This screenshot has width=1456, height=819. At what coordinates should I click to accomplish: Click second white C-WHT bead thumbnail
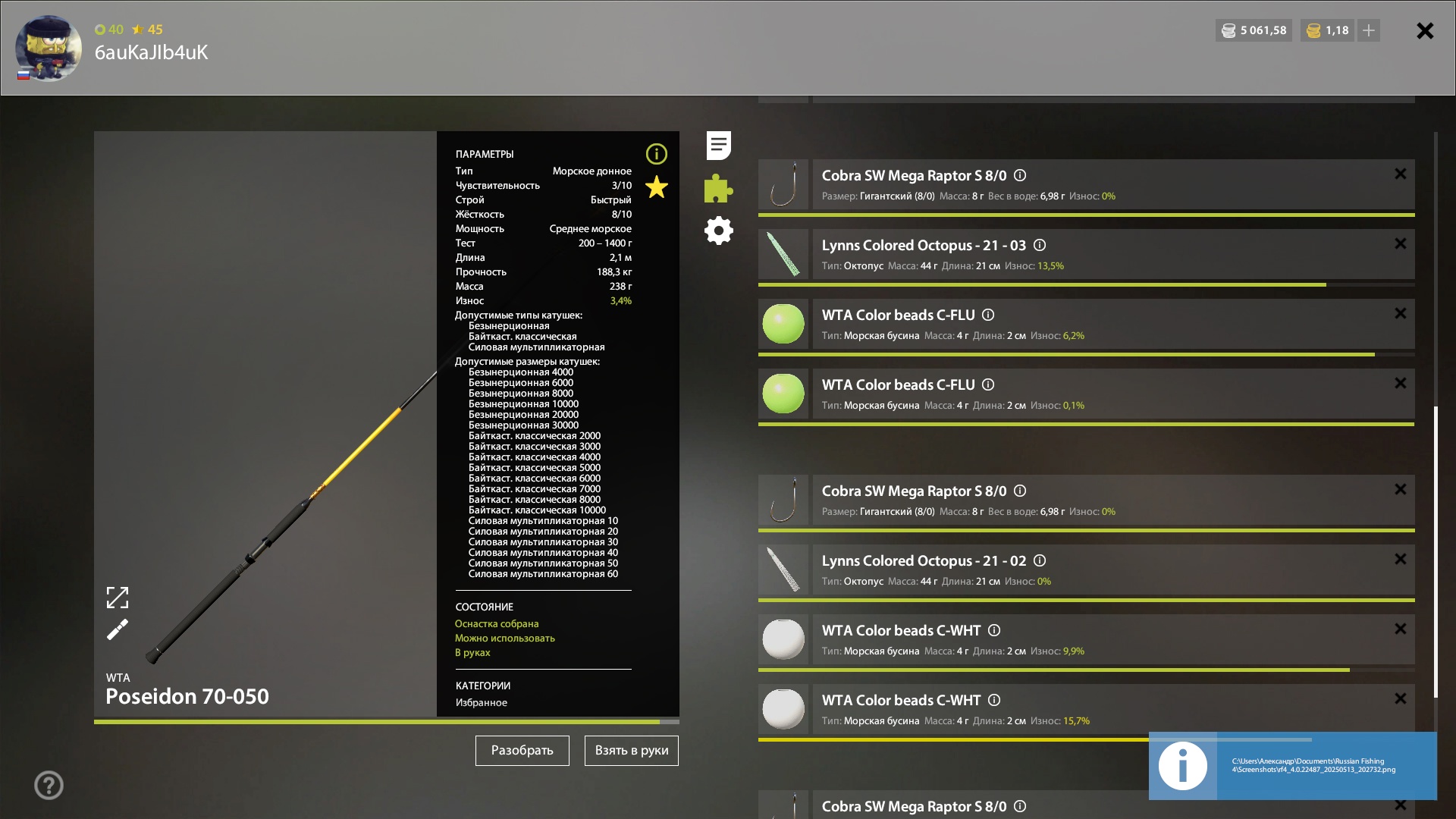tap(783, 709)
